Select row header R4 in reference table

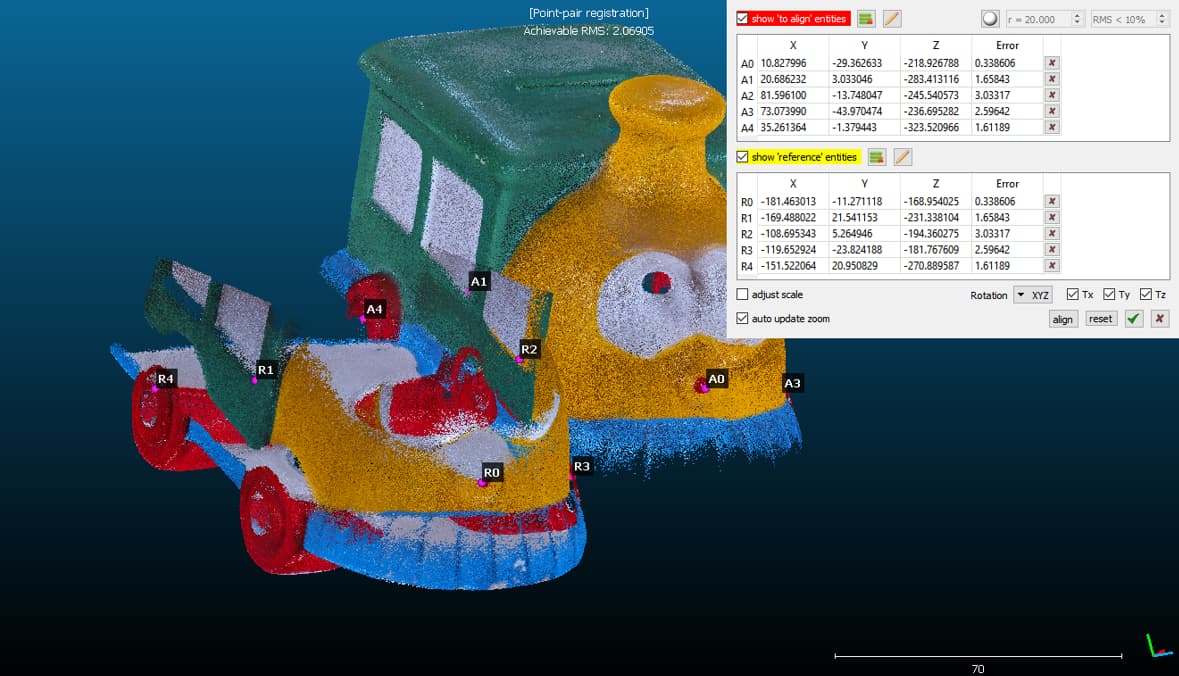click(747, 266)
